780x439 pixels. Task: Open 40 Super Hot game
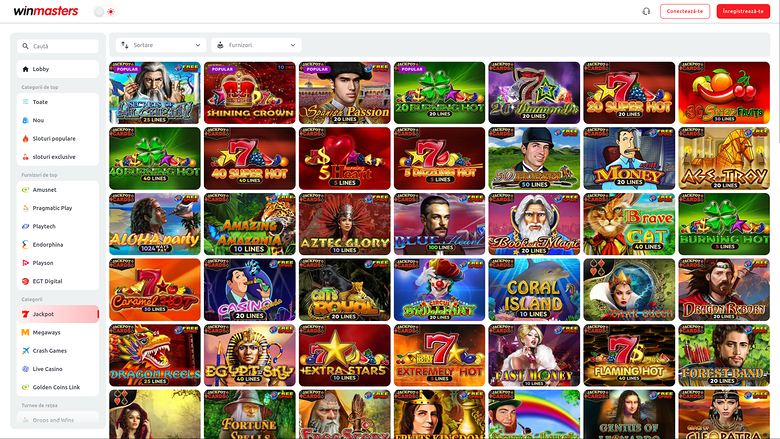tap(250, 159)
